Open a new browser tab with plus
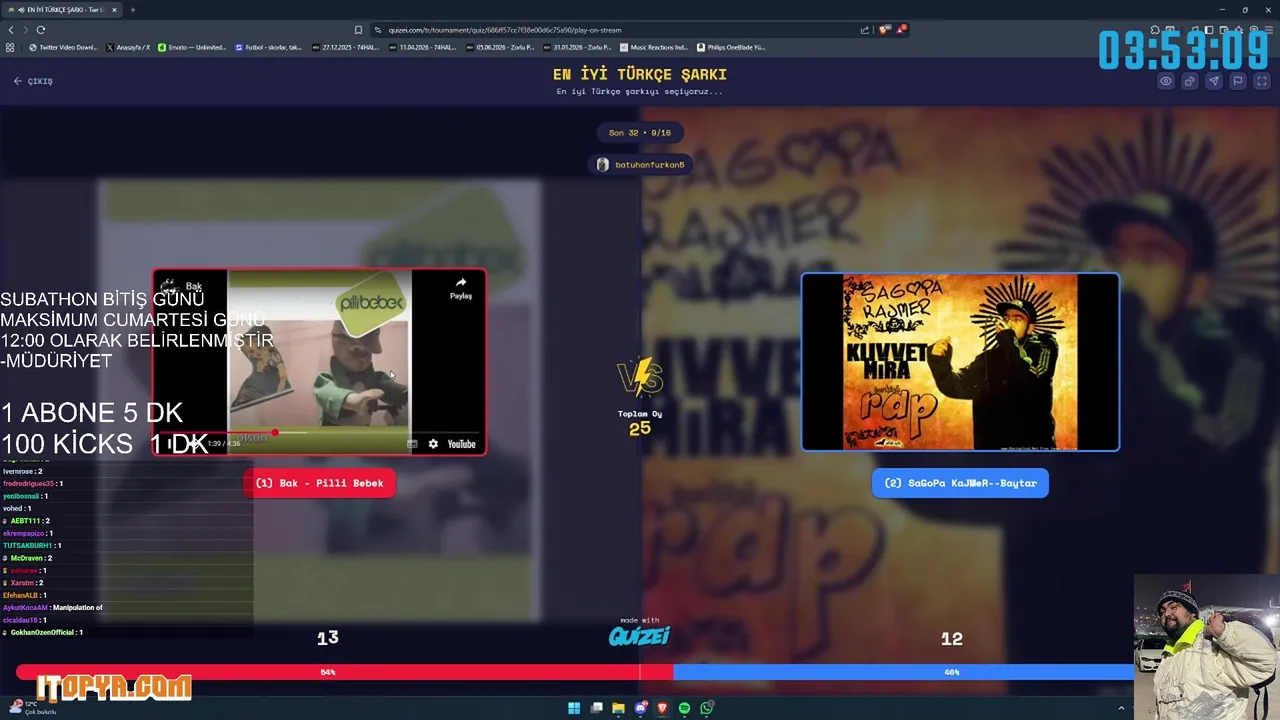1280x720 pixels. [132, 10]
